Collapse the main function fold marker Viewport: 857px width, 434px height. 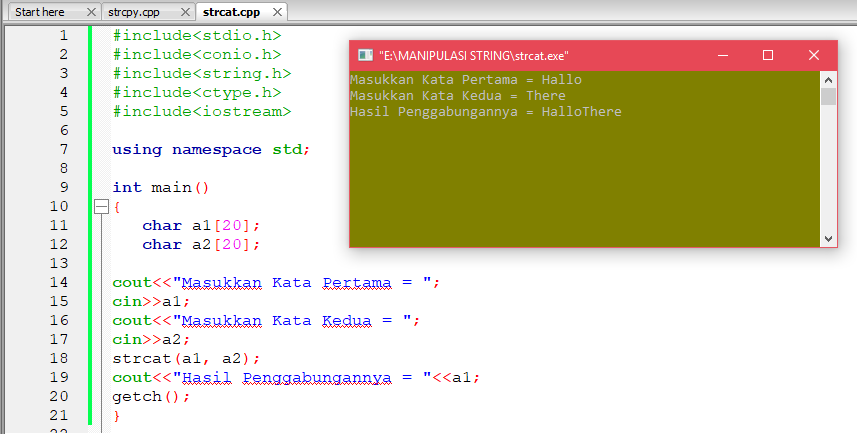[x=102, y=207]
